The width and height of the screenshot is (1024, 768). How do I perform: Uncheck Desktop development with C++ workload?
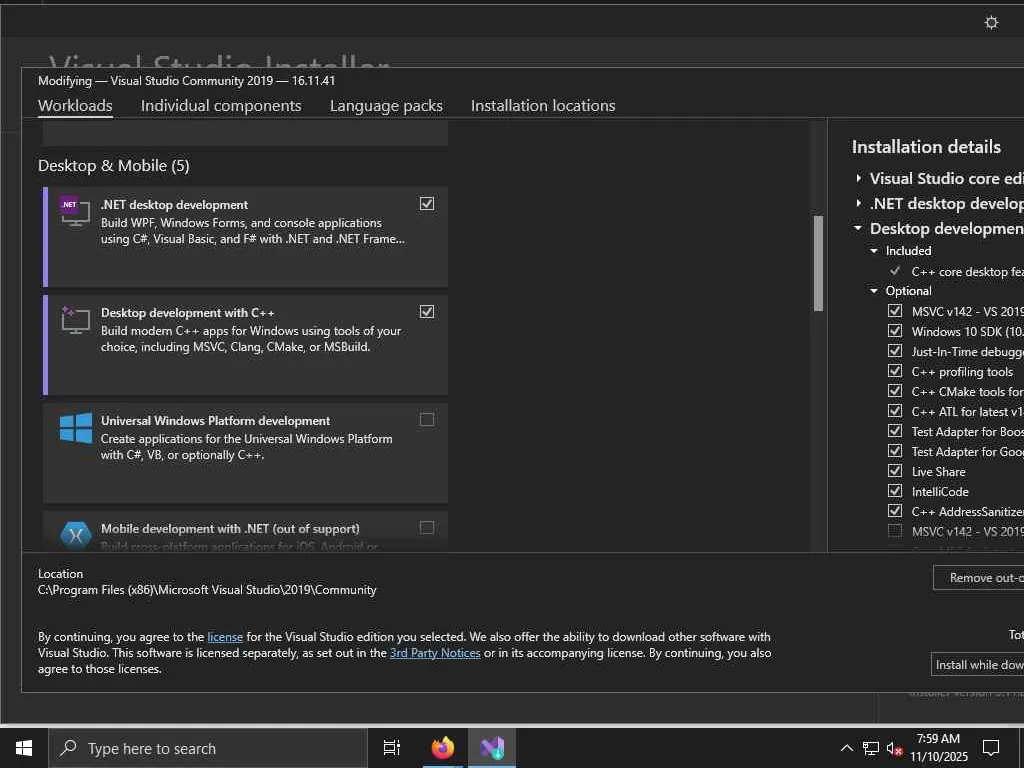click(426, 312)
